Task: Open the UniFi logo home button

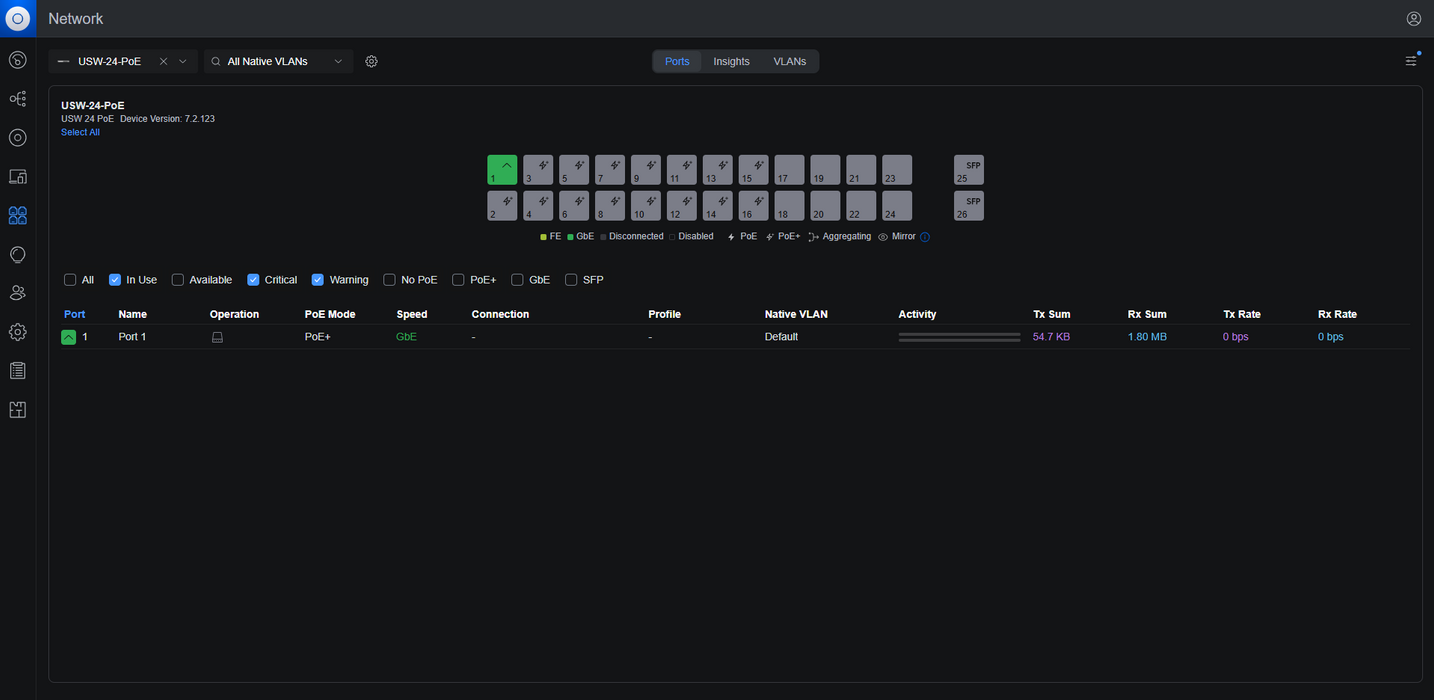Action: click(18, 18)
